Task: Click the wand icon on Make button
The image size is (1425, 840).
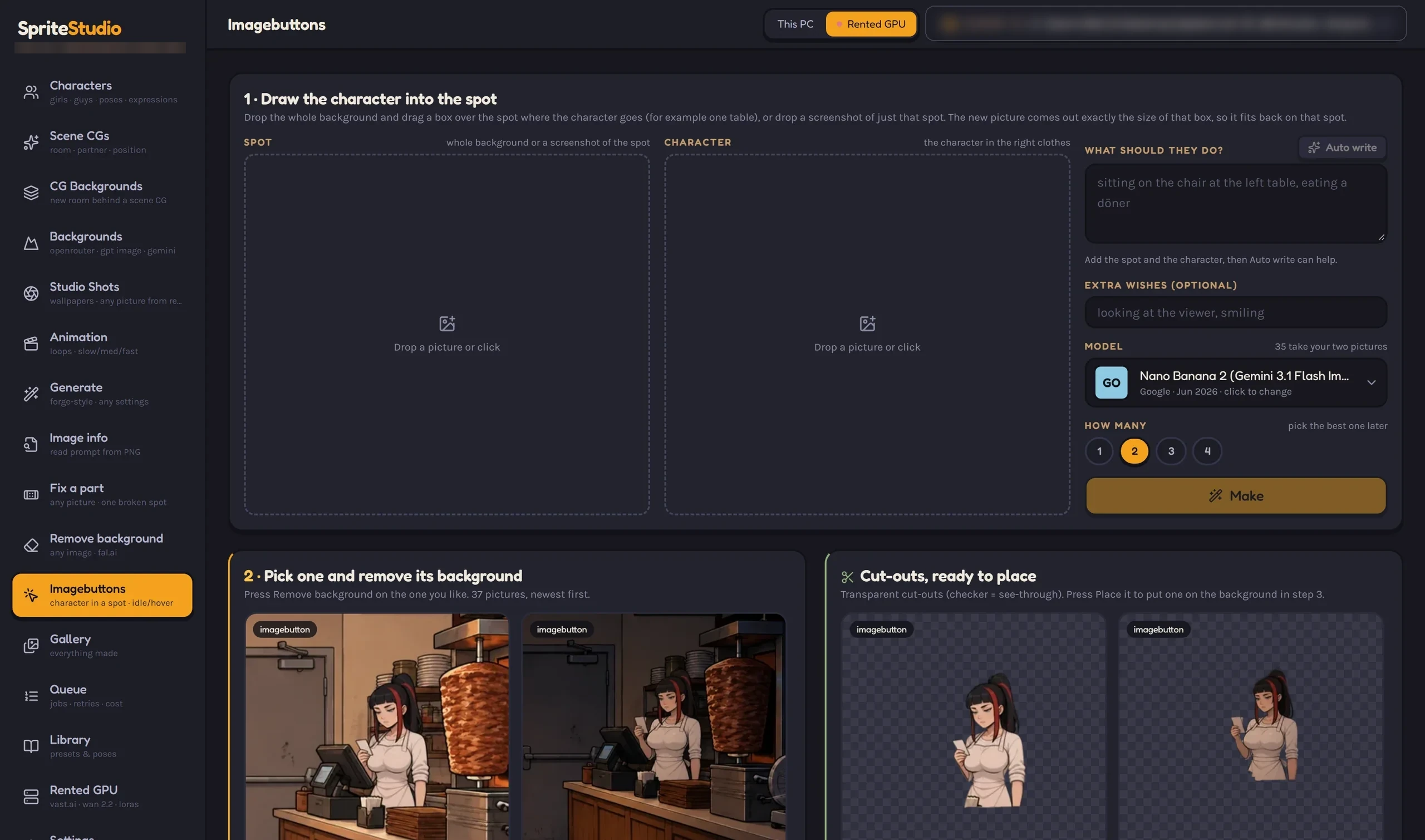Action: pos(1216,496)
